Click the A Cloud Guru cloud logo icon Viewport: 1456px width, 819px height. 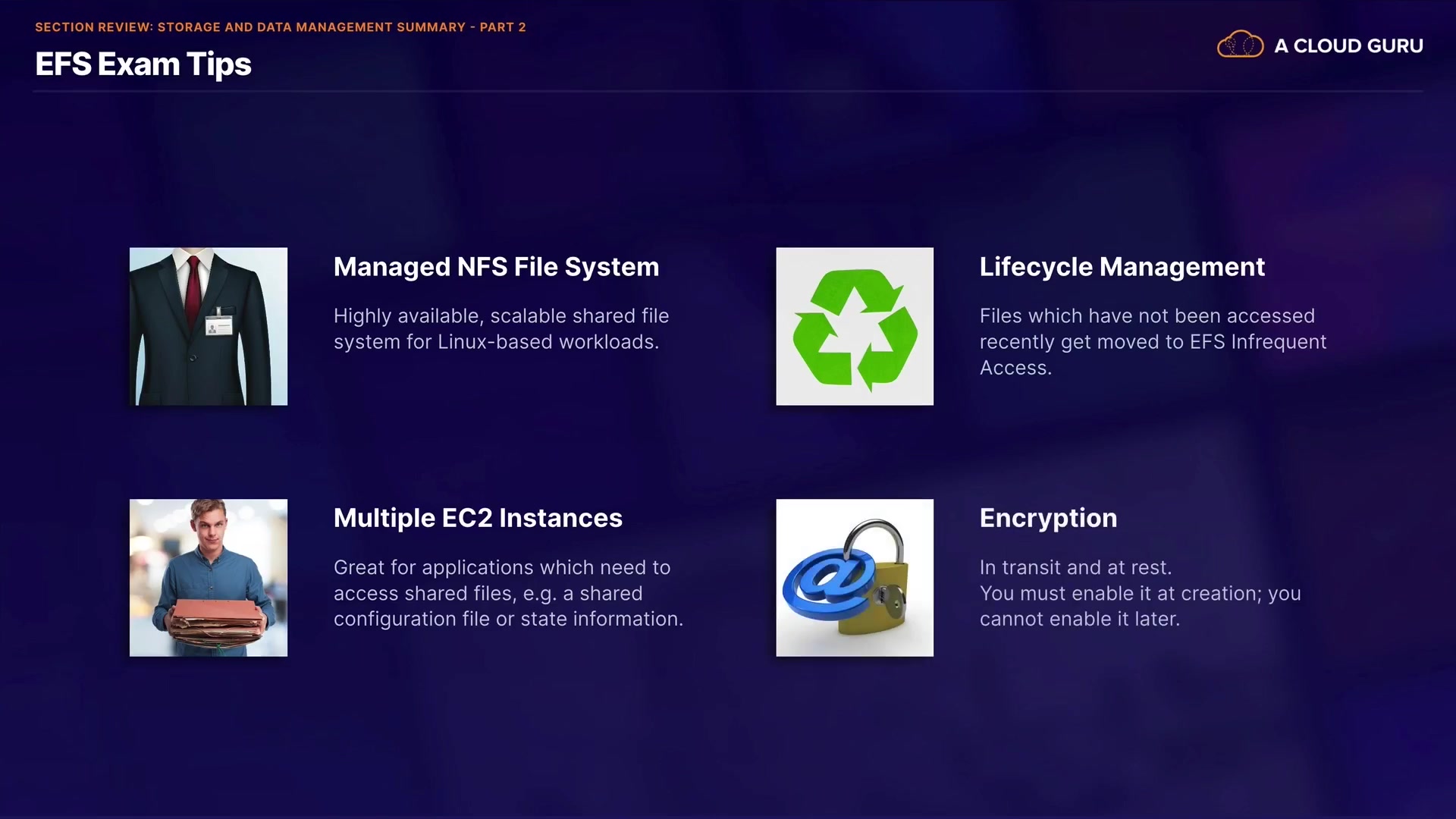pos(1240,45)
